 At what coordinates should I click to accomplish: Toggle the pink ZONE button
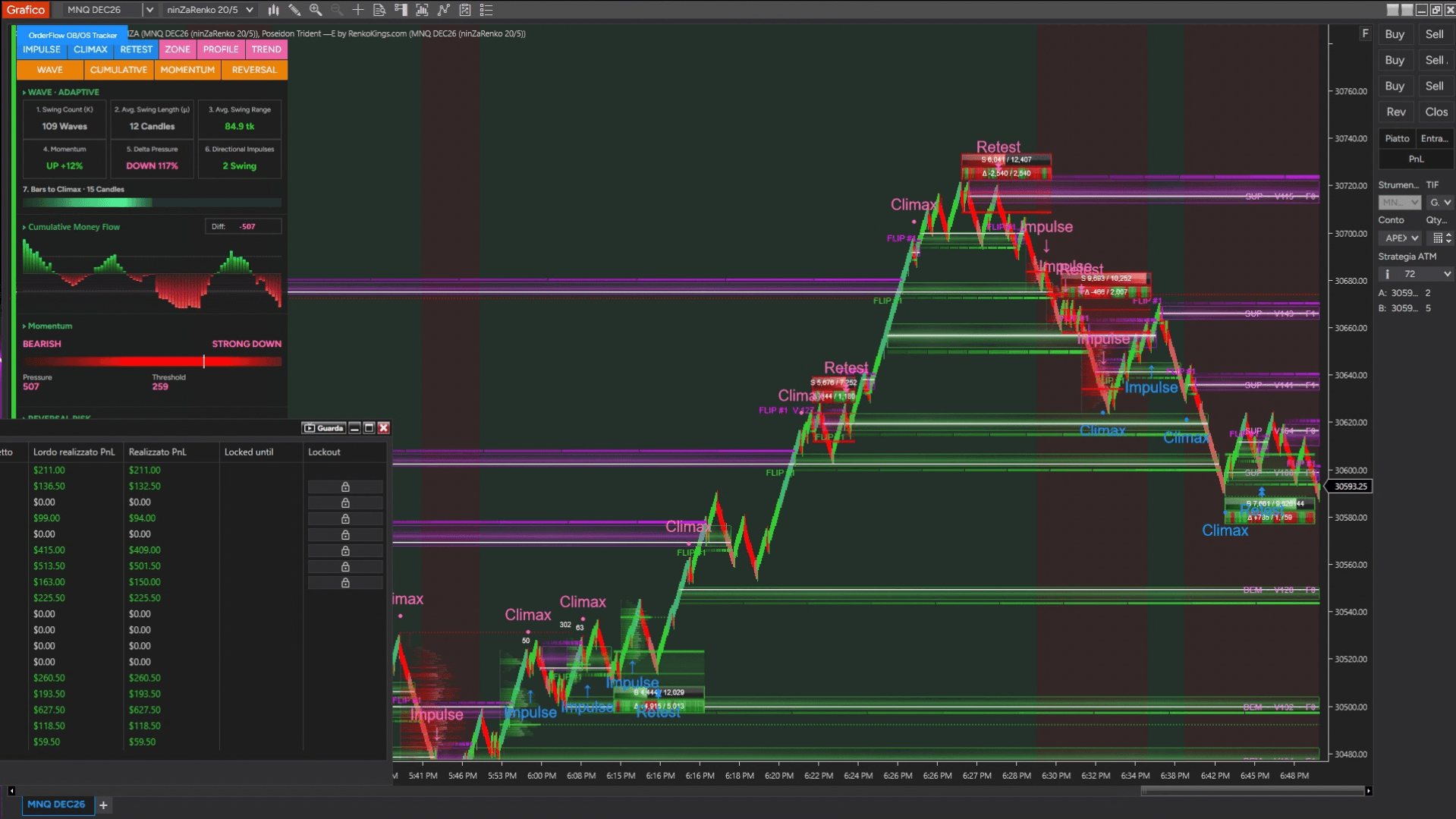[x=178, y=49]
